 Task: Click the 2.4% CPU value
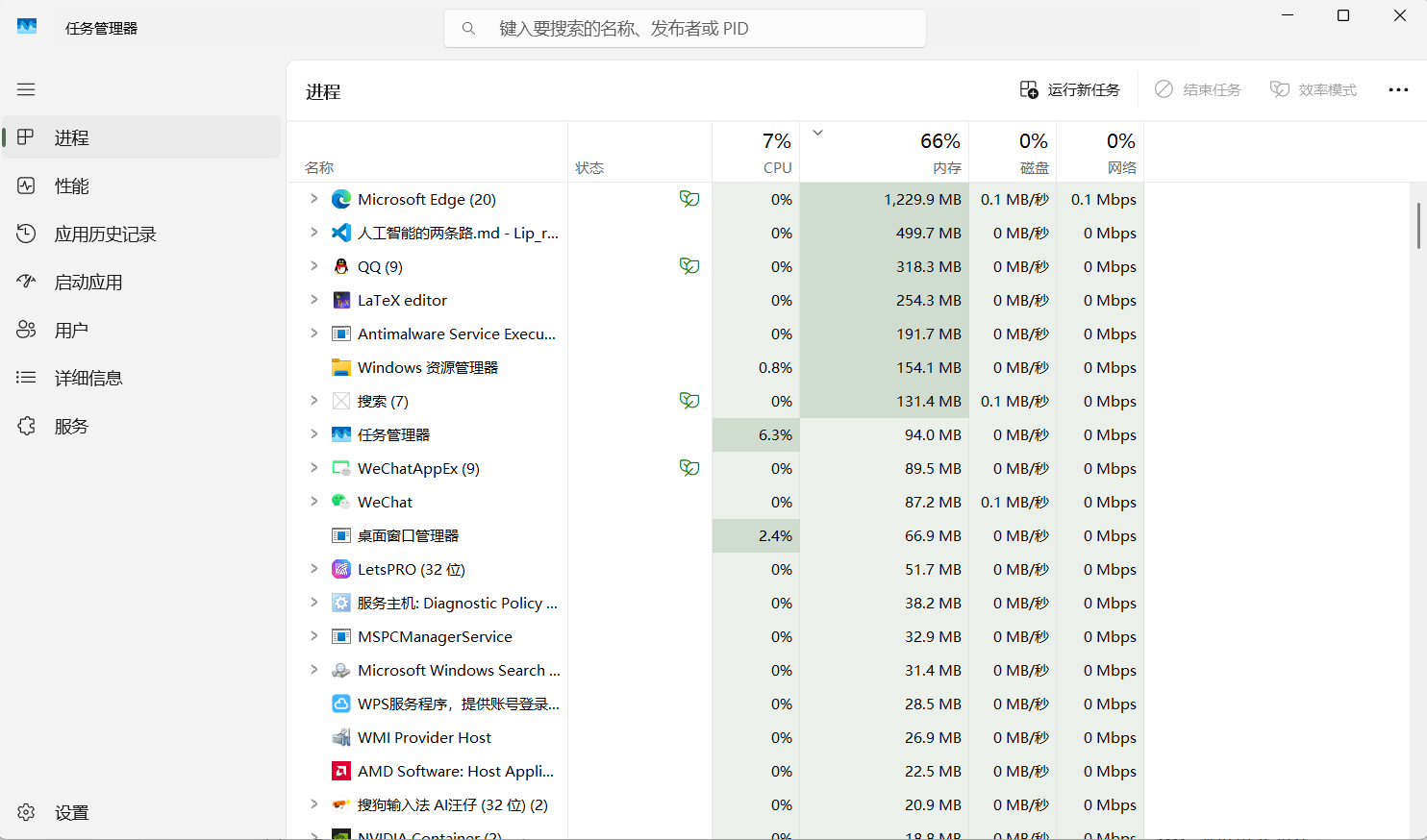point(775,535)
